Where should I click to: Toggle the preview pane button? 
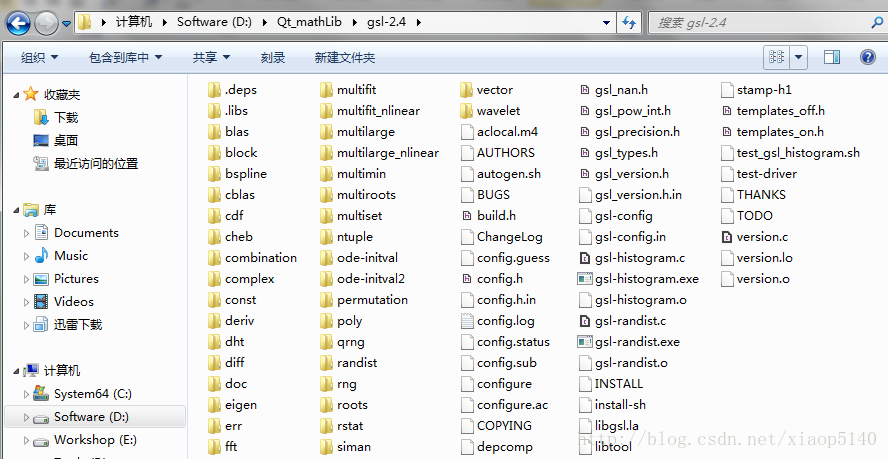pyautogui.click(x=832, y=57)
